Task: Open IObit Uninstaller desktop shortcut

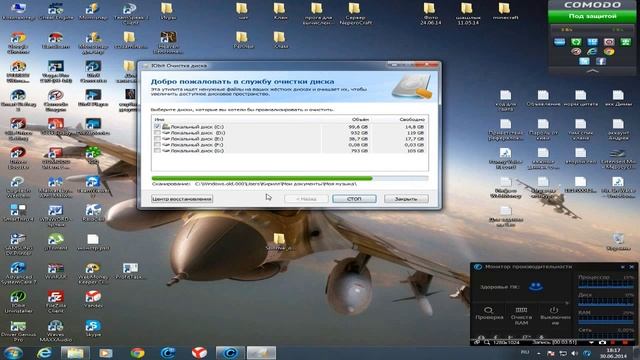Action: click(18, 301)
